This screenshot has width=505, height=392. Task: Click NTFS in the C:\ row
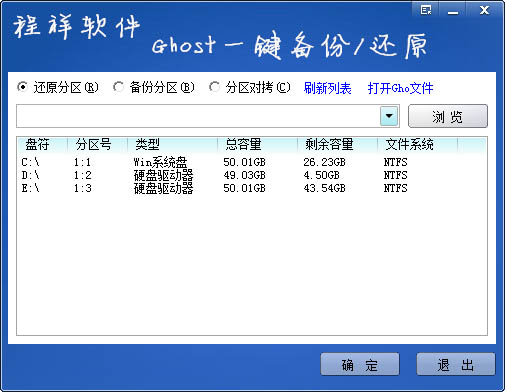pos(395,162)
